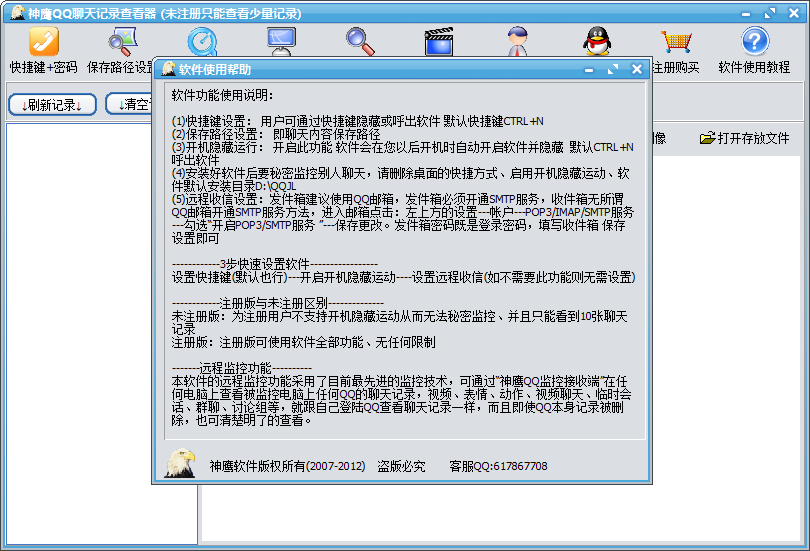Open the 快捷键+密码 hotkey settings icon
810x551 pixels.
tap(43, 41)
